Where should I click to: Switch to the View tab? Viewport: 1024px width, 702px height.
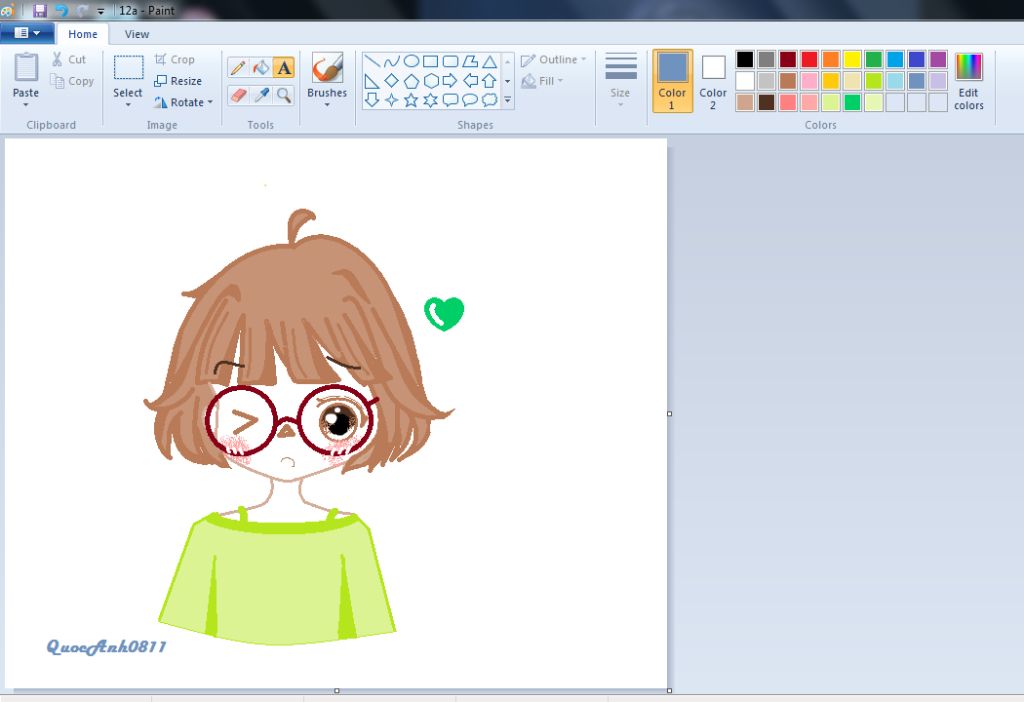pos(137,34)
